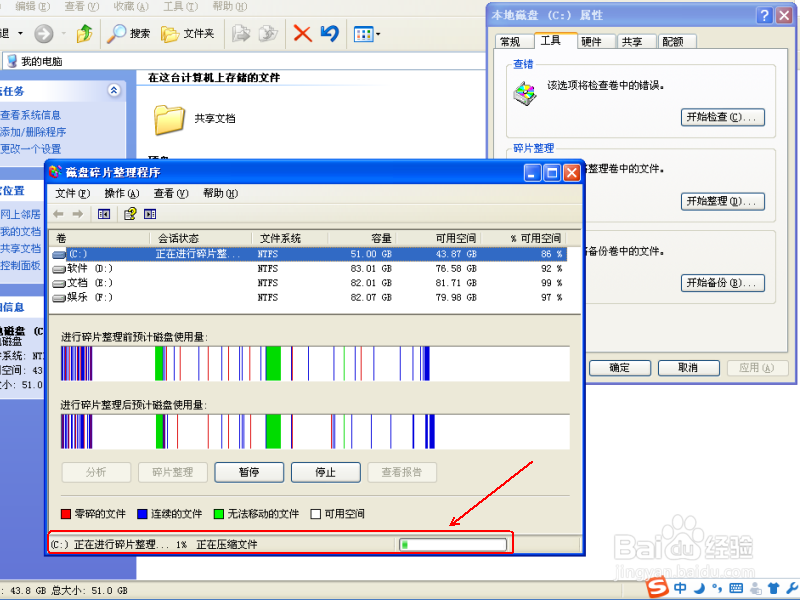Screen dimensions: 800x600
Task: Select the 软件 (D:) volume row
Action: [x=309, y=268]
